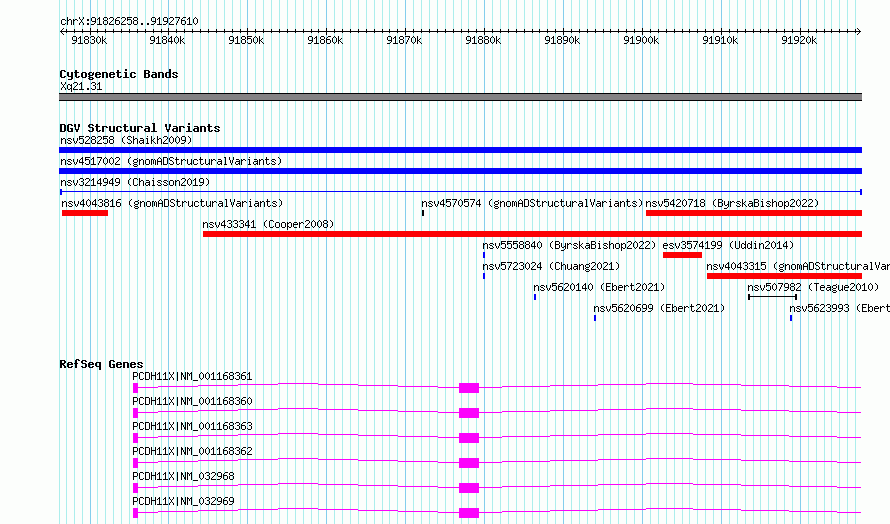Click the nsv4043315 gnomAD variant label
The image size is (890, 524).
[x=798, y=266]
